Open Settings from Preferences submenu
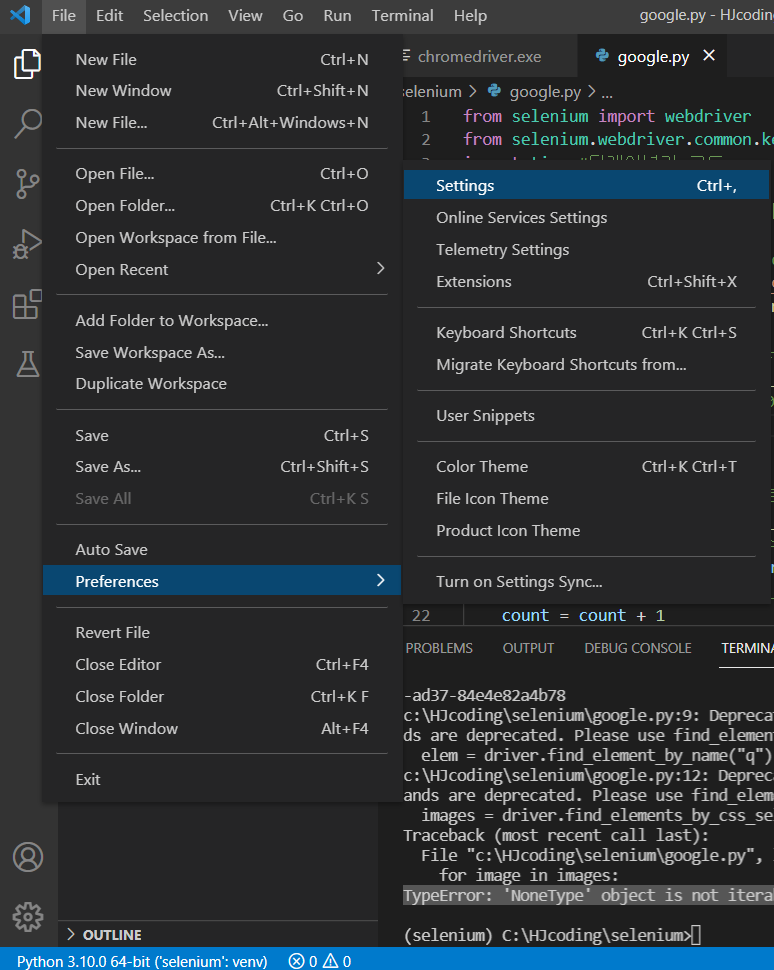This screenshot has height=970, width=774. click(586, 186)
